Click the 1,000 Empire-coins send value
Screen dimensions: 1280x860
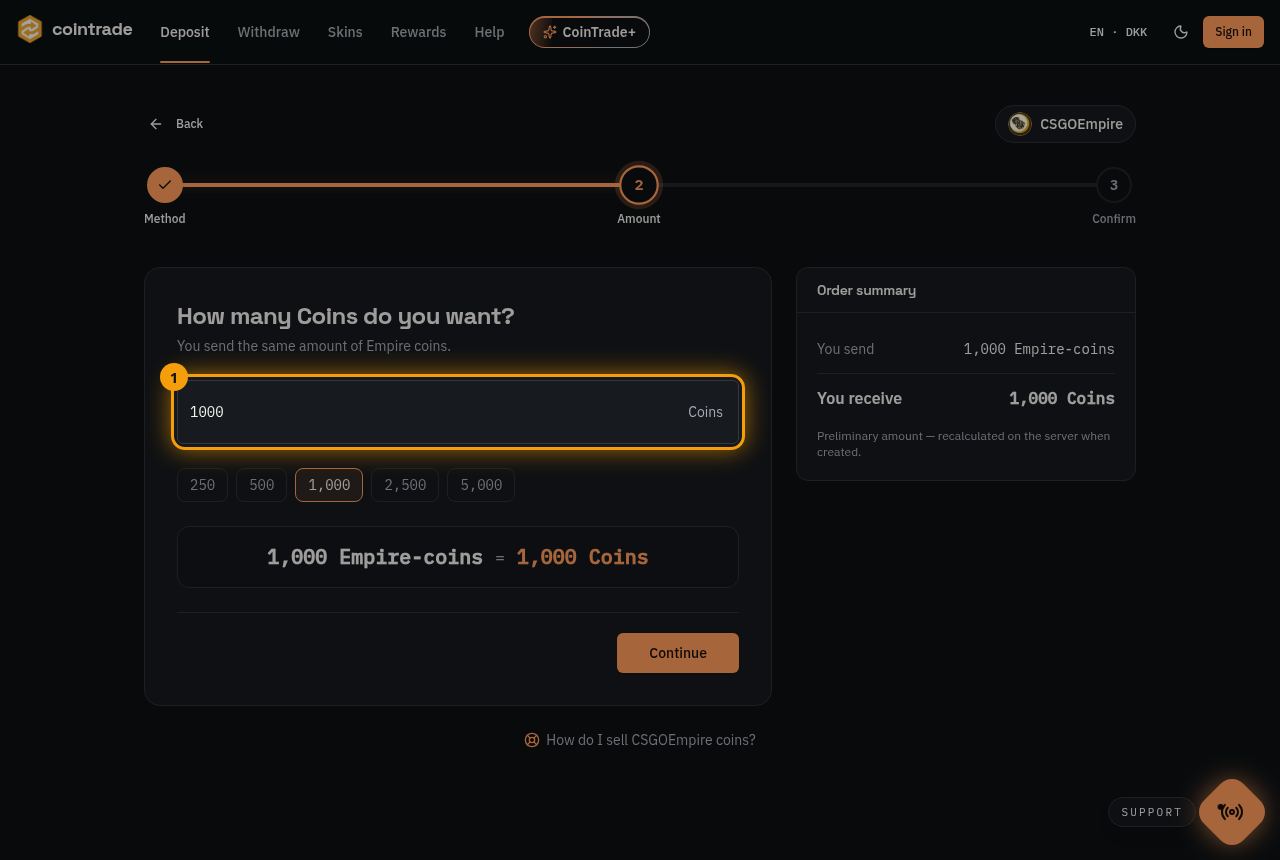point(1039,349)
